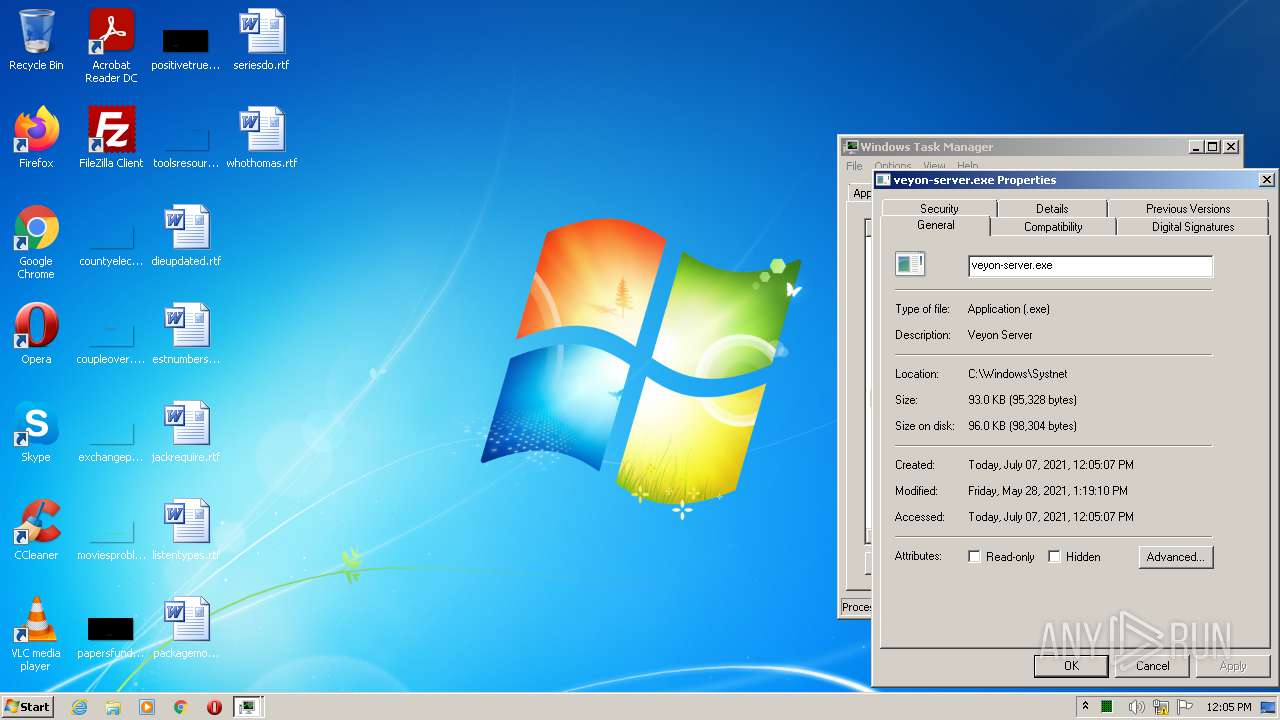The width and height of the screenshot is (1280, 720).
Task: Launch the Opera desktop shortcut
Action: (x=36, y=334)
